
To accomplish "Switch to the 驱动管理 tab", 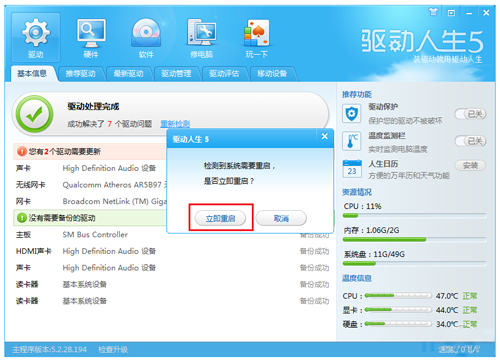I will pos(176,74).
